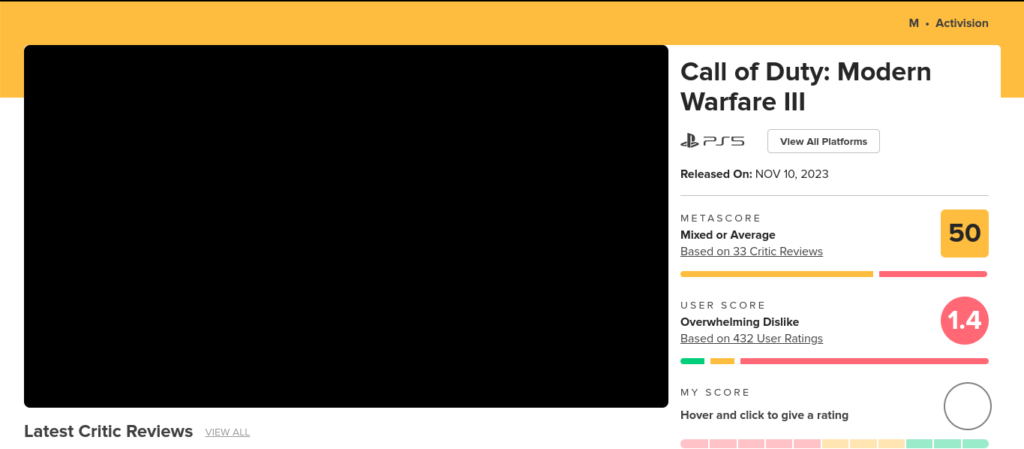Viewport: 1024px width, 449px height.
Task: Open View All latest critic reviews
Action: [227, 432]
